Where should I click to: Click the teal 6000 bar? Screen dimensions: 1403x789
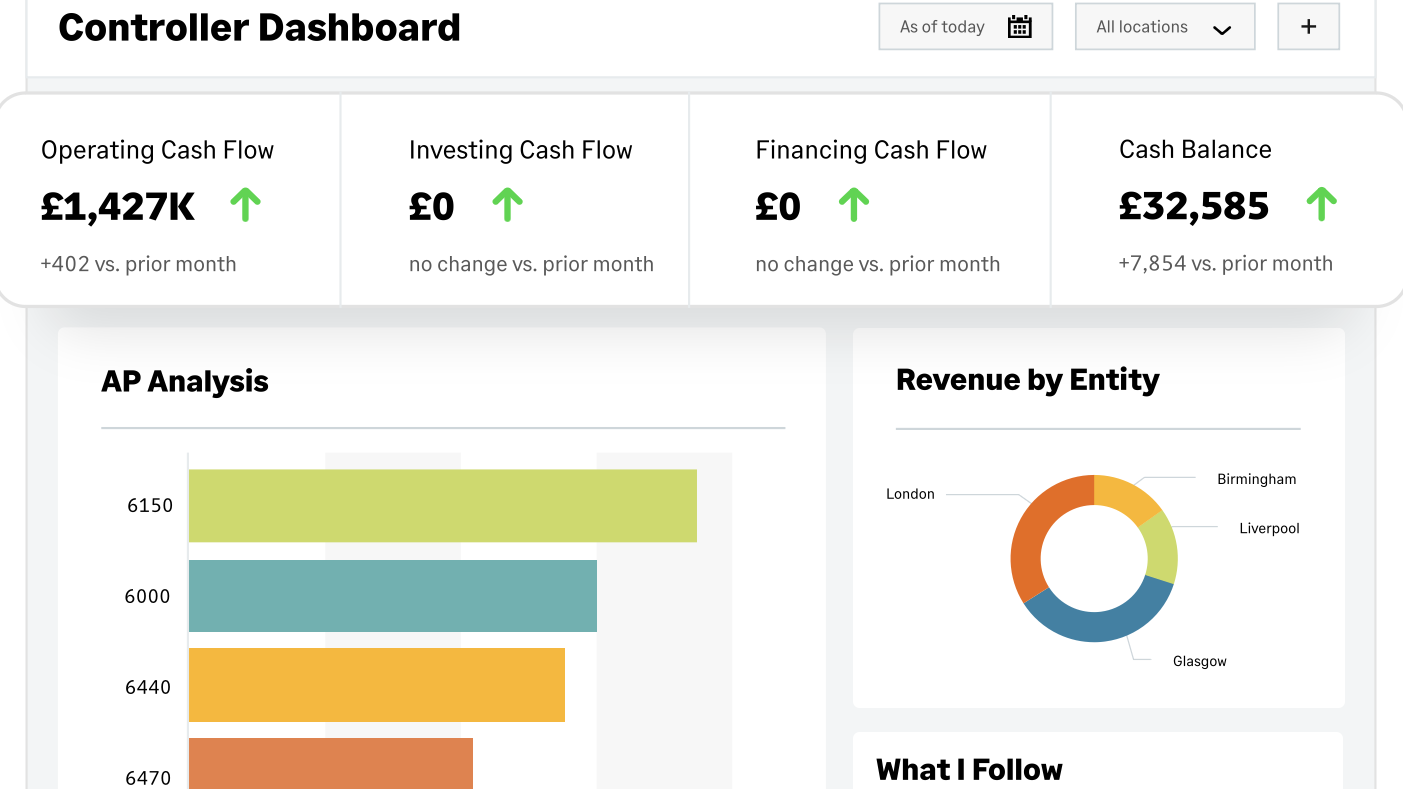tap(392, 596)
